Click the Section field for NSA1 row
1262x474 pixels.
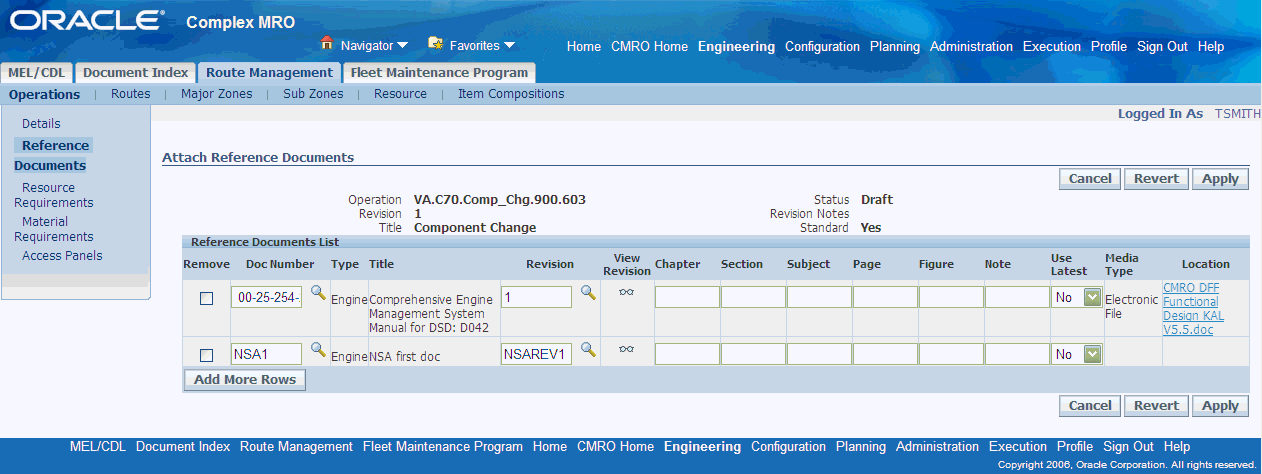(x=753, y=354)
